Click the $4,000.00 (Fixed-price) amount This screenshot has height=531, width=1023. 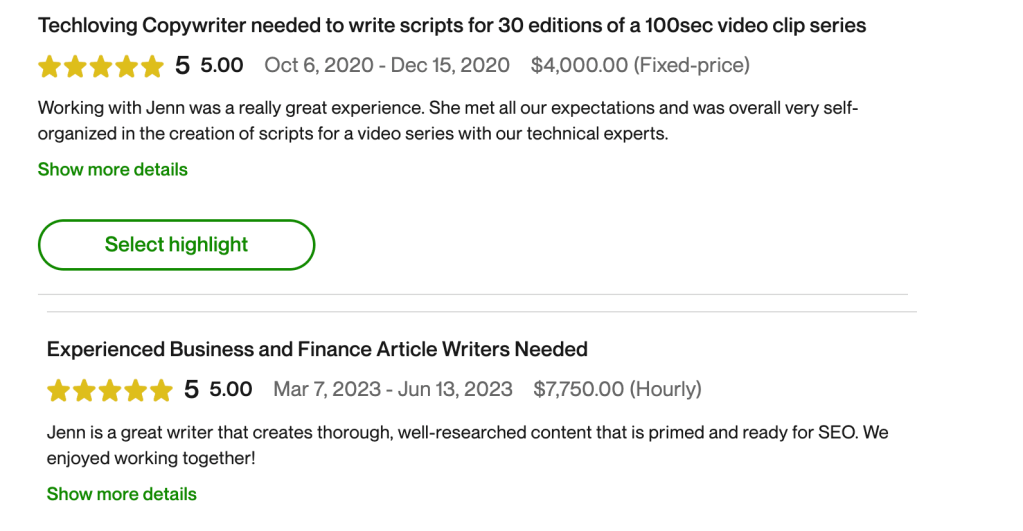pyautogui.click(x=640, y=66)
